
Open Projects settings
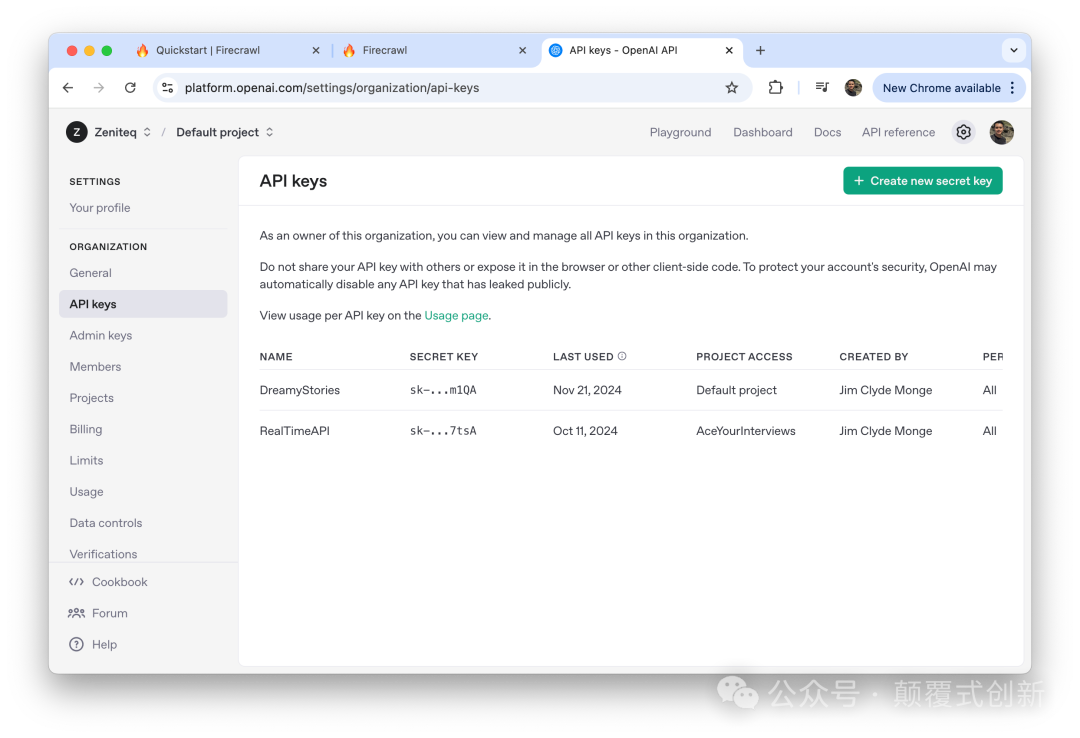(92, 398)
